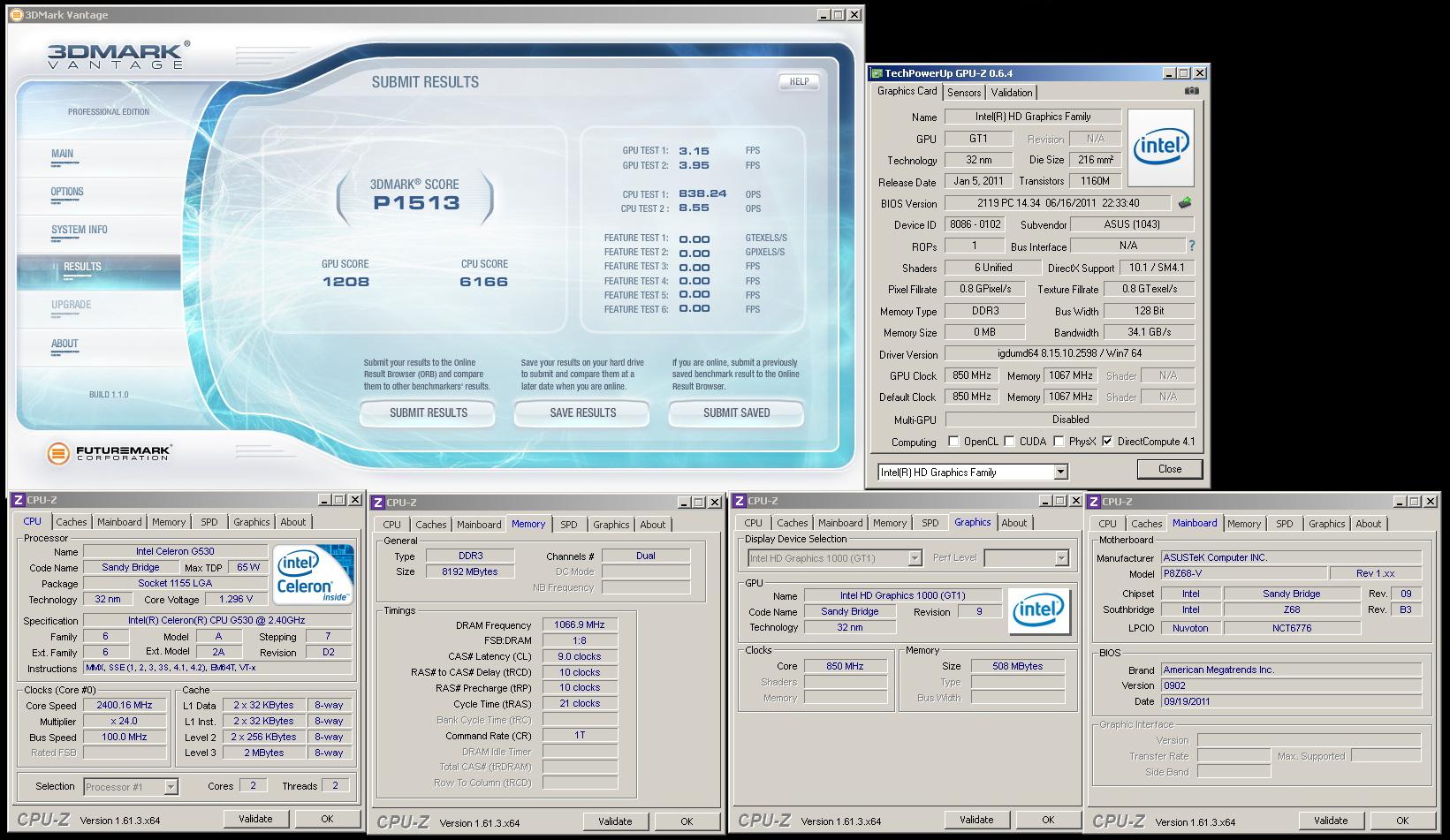Click the SUBMIT SAVED button

point(736,412)
